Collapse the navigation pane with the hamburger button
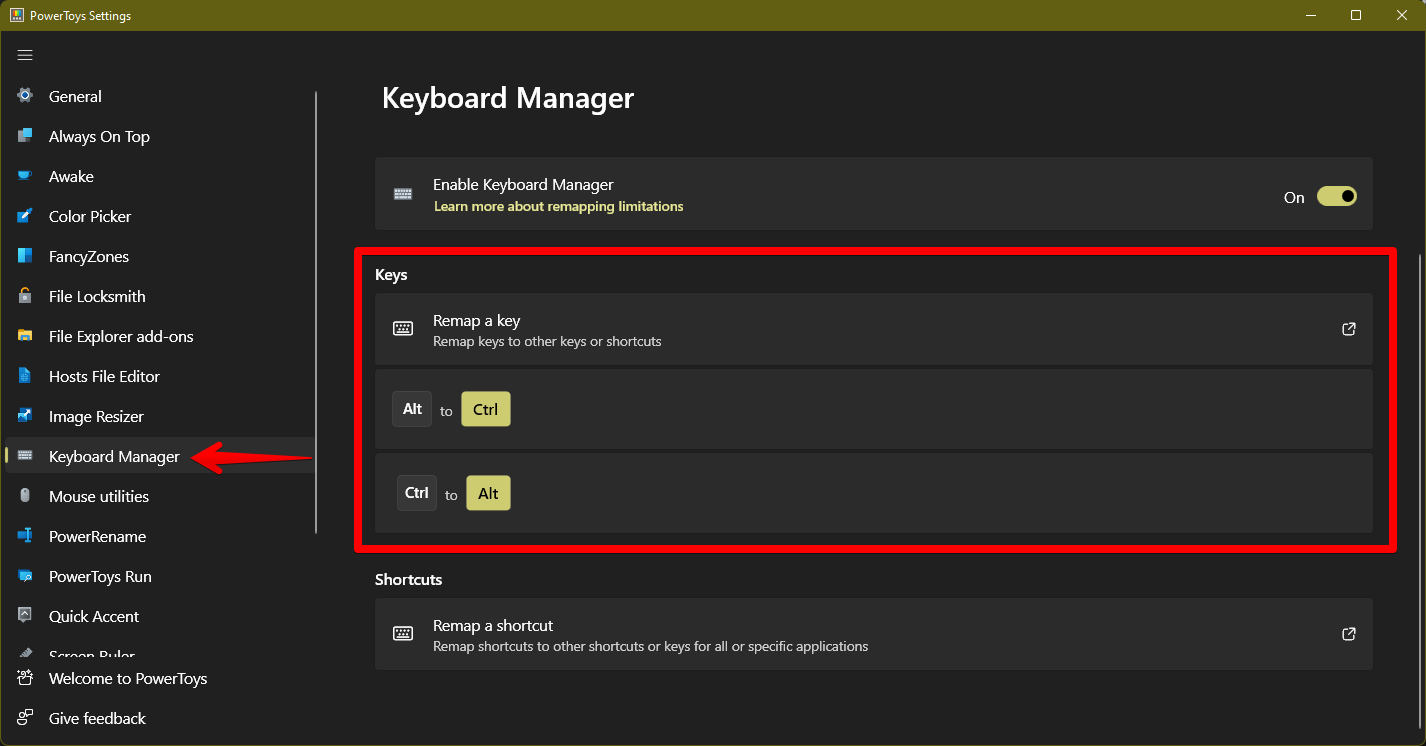Image resolution: width=1426 pixels, height=746 pixels. (x=25, y=55)
